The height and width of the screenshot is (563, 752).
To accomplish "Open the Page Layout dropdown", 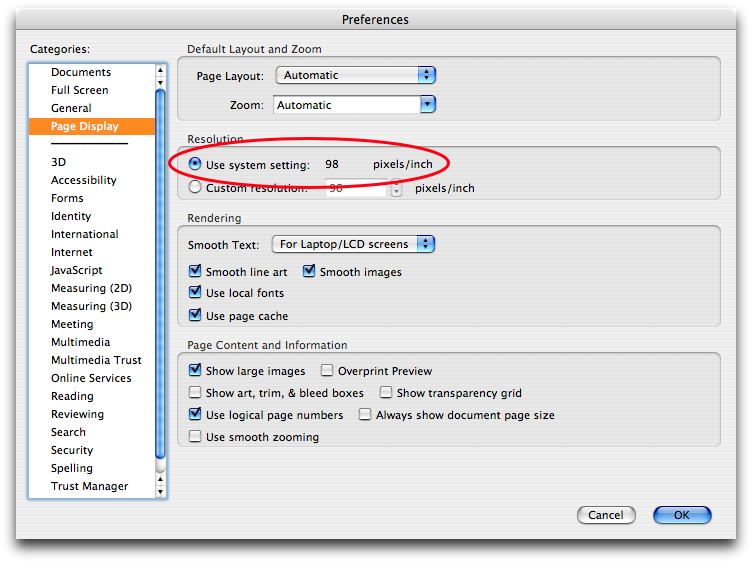I will tap(355, 75).
